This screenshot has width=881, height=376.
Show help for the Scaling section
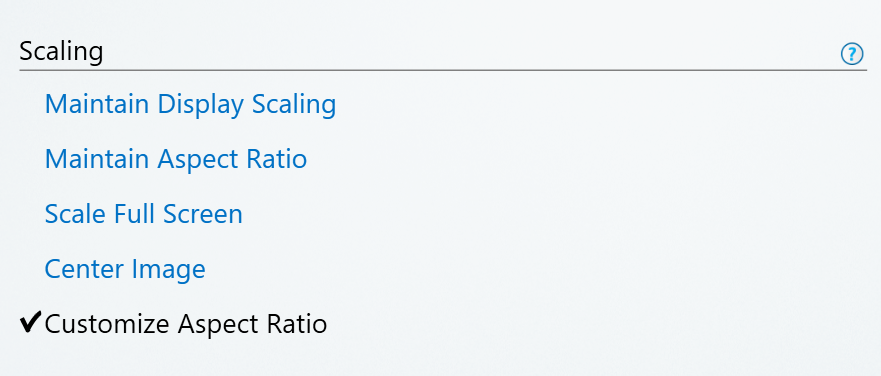click(x=852, y=54)
